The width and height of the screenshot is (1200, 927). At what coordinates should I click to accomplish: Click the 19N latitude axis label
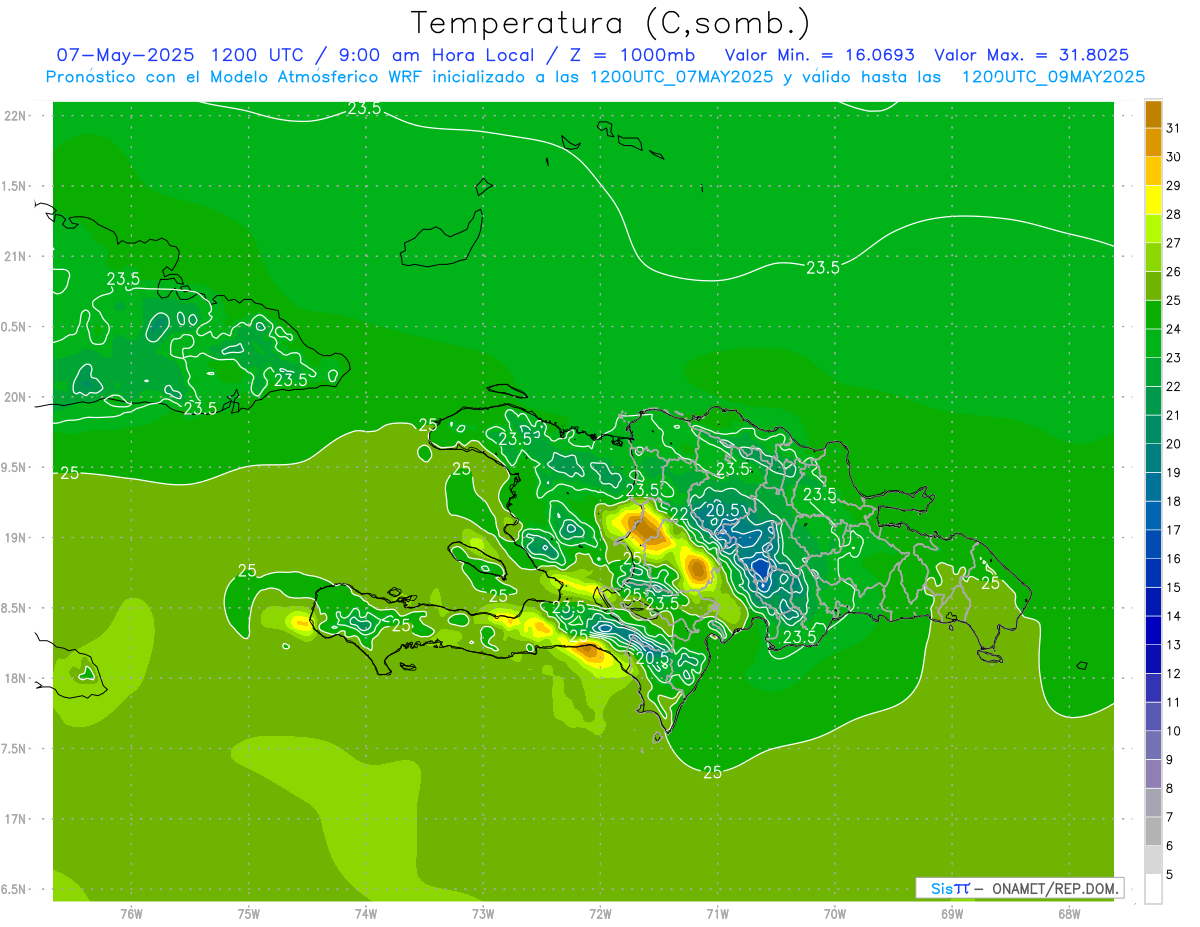(17, 538)
